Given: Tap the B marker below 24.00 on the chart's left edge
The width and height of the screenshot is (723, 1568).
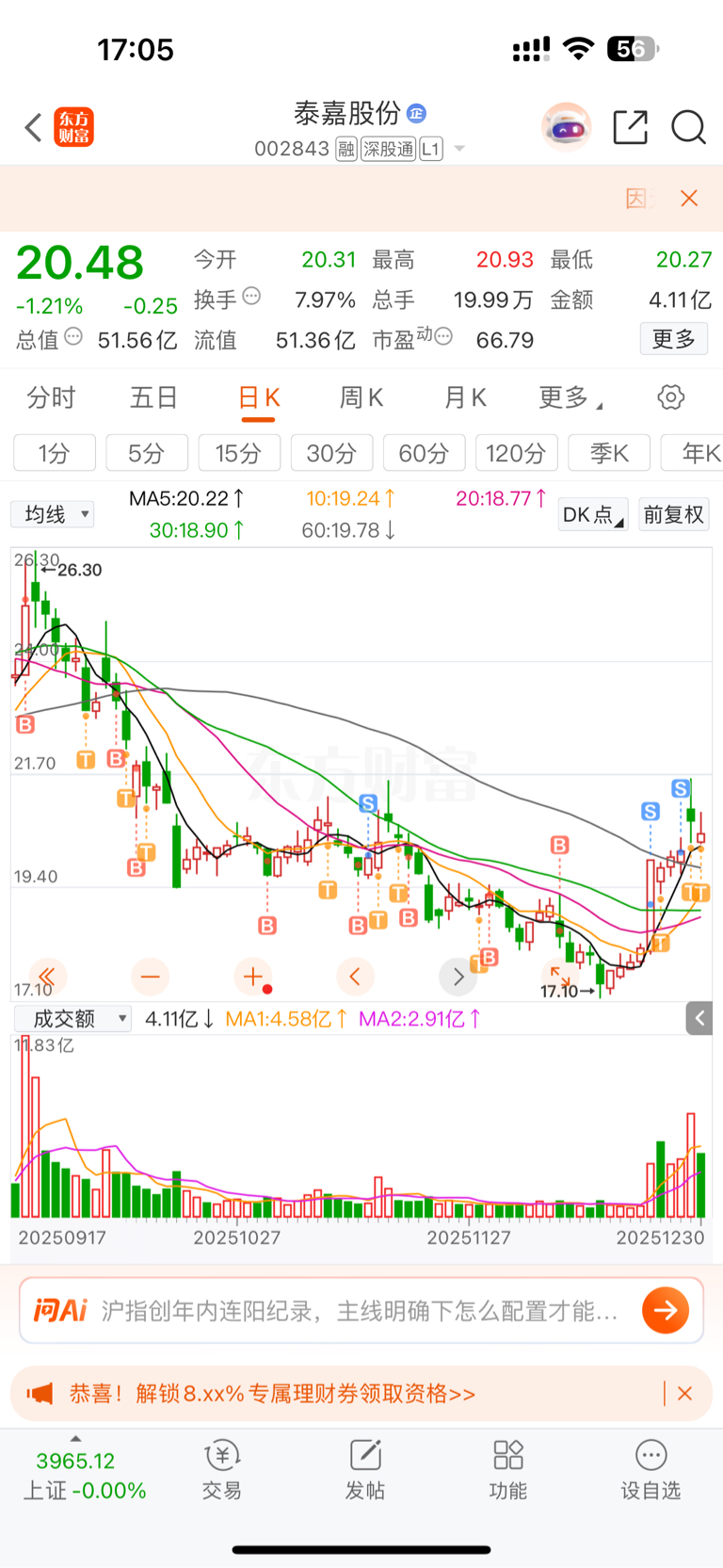Looking at the screenshot, I should [x=25, y=724].
